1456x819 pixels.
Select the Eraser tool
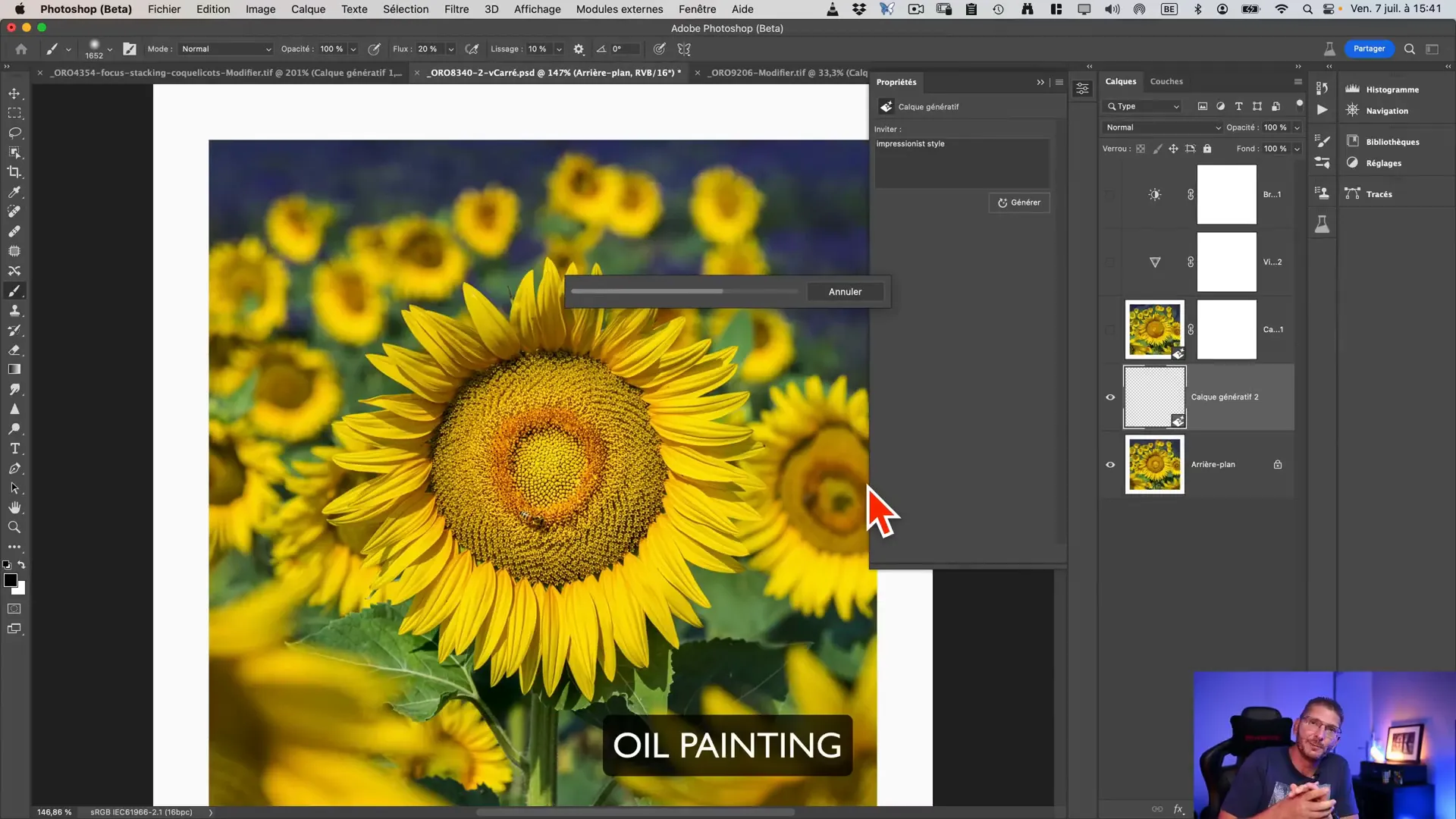click(x=14, y=350)
